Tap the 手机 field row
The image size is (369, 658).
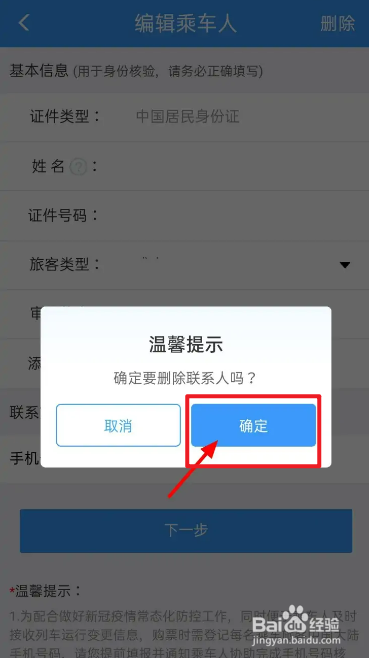tap(20, 458)
